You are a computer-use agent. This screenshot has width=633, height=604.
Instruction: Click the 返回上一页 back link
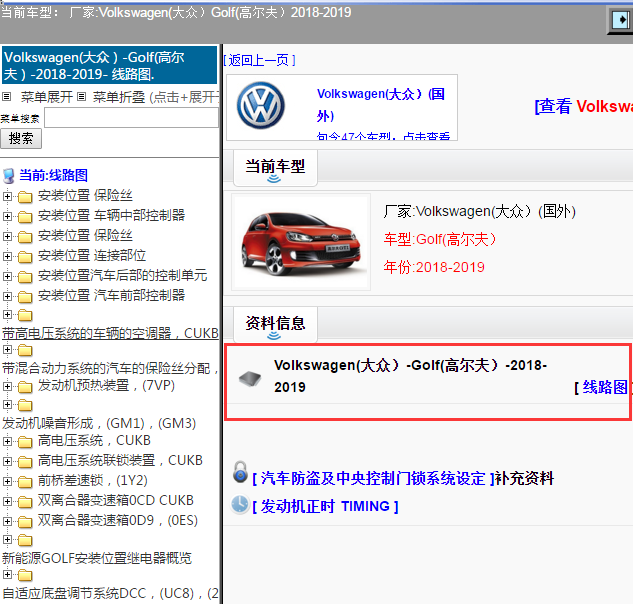click(x=260, y=61)
